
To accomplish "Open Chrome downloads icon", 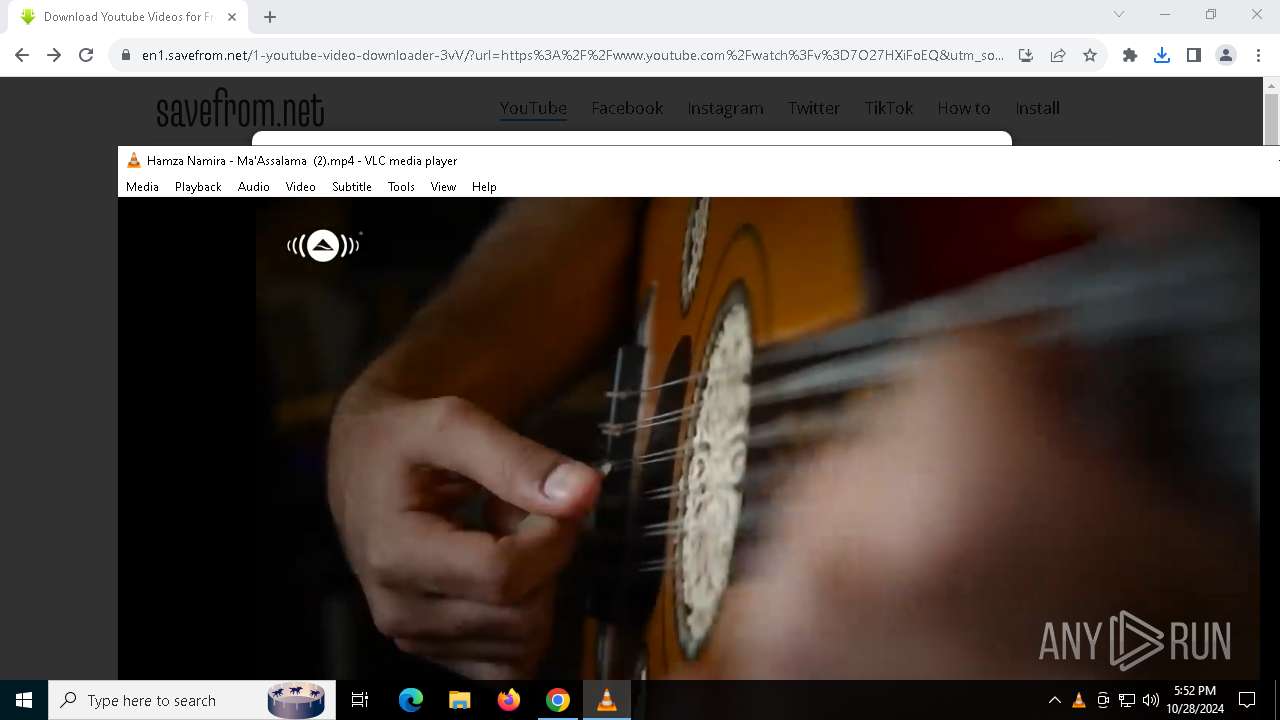I will click(x=1162, y=56).
